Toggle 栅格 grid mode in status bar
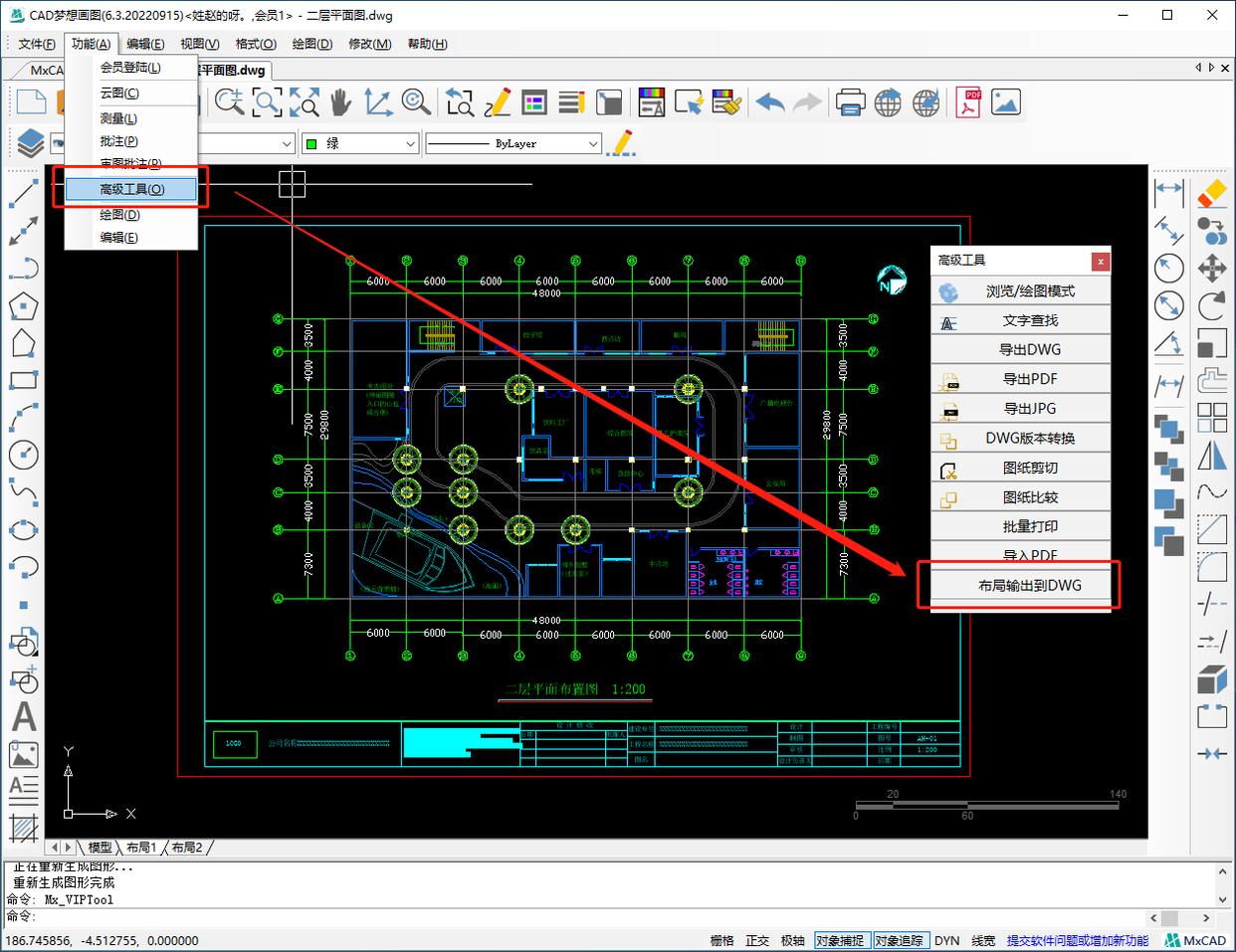1236x952 pixels. pos(721,940)
